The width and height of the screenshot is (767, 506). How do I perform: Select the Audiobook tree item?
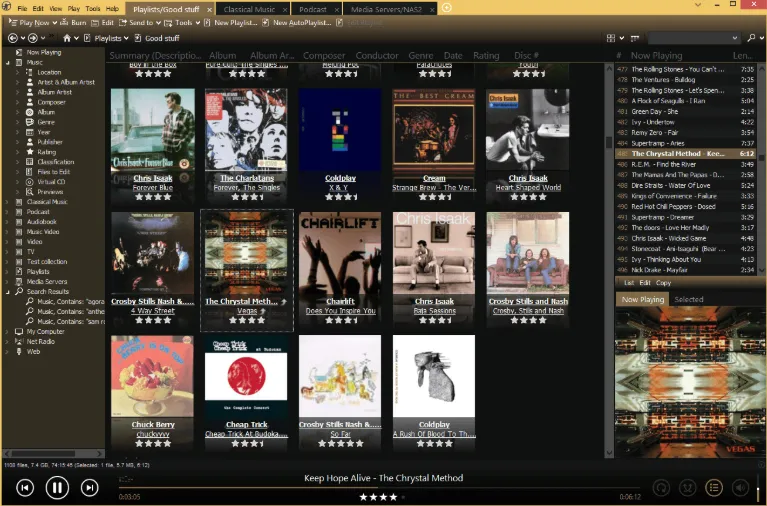[x=42, y=222]
